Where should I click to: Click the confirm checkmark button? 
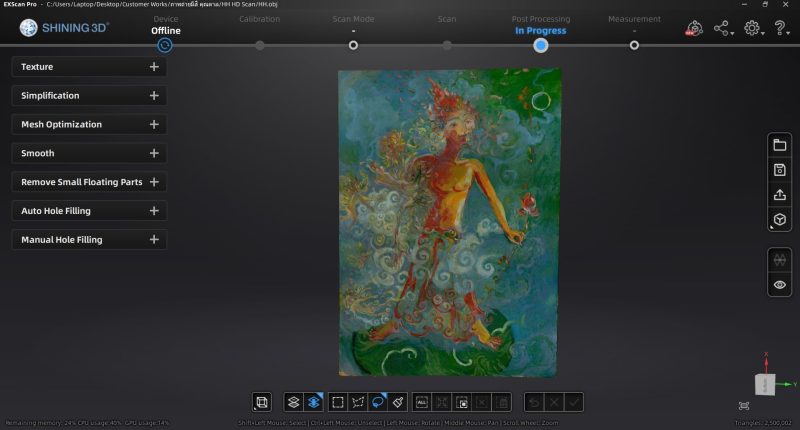click(x=574, y=402)
